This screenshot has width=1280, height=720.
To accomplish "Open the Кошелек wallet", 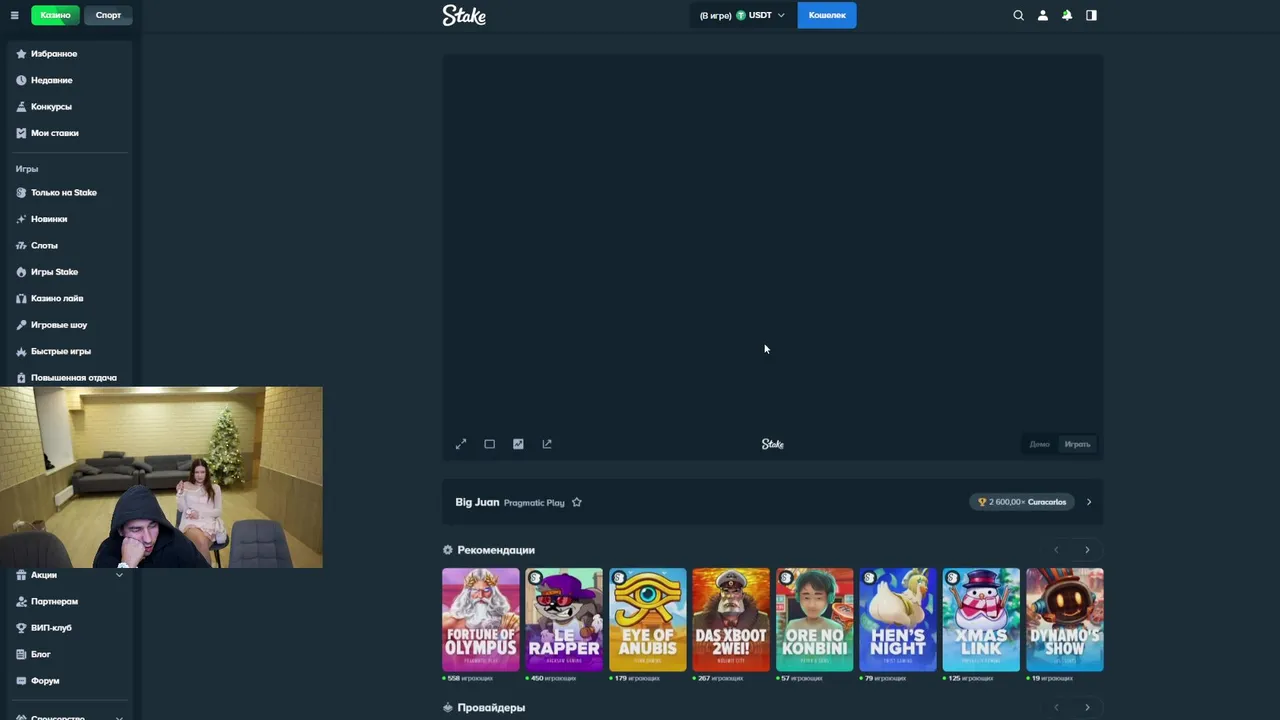I will (x=827, y=15).
